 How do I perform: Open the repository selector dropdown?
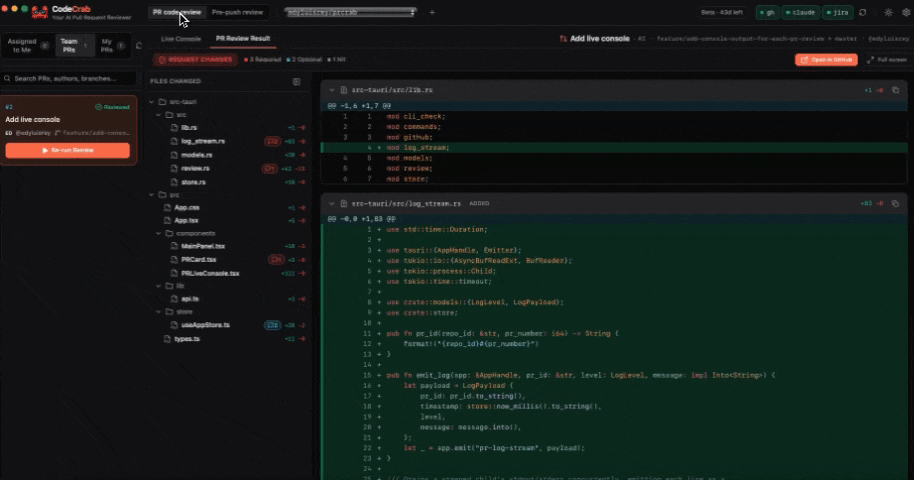click(350, 12)
